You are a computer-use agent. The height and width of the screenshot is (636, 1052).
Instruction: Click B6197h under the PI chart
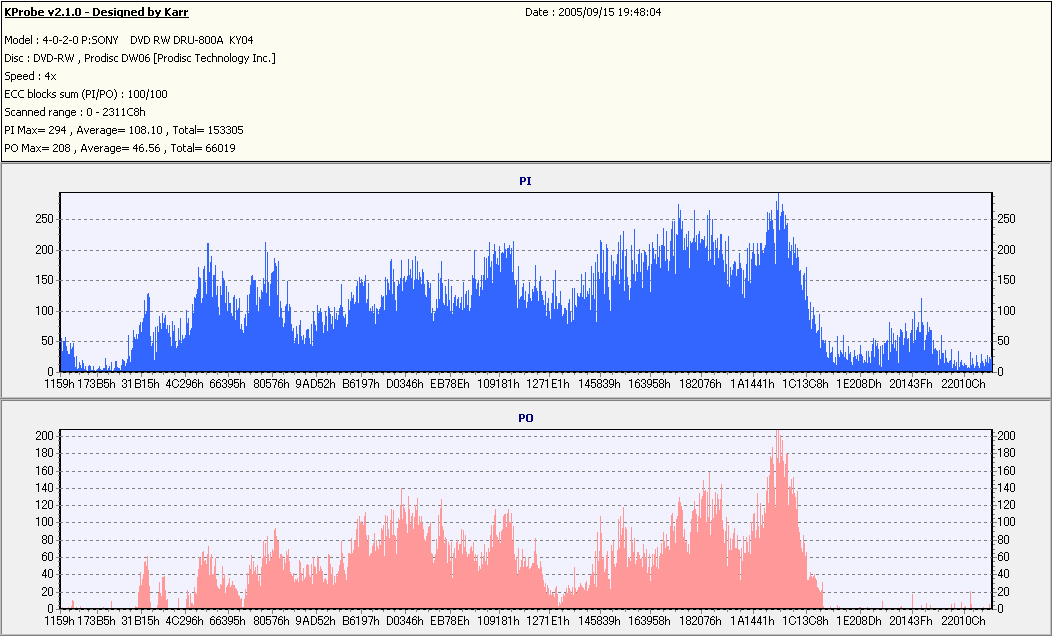[x=360, y=384]
